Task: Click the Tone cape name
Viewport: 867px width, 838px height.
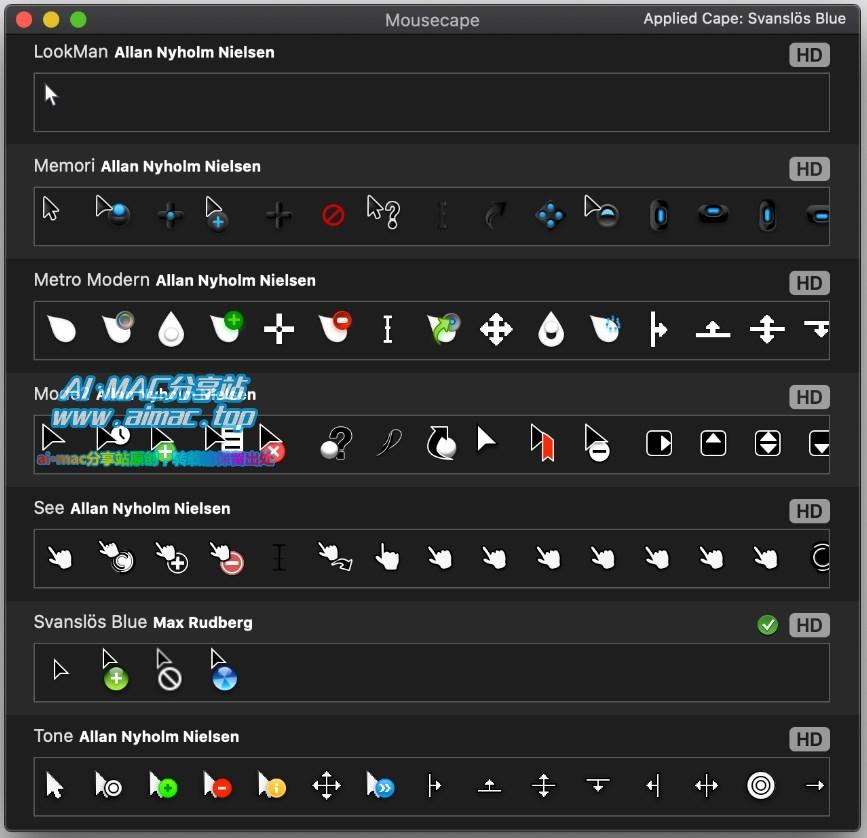Action: point(54,736)
